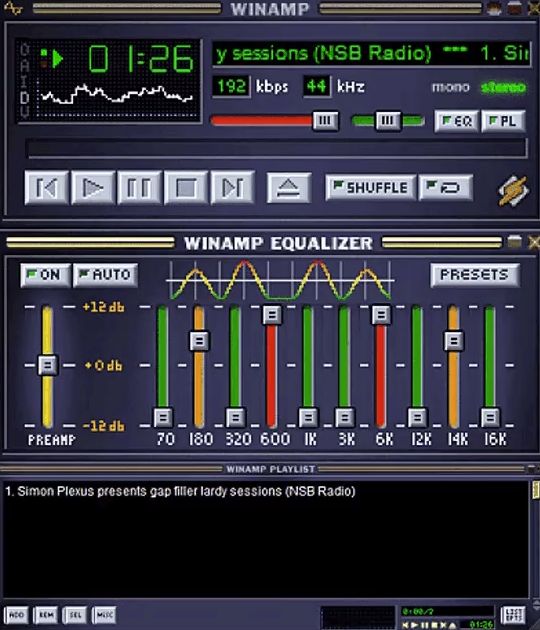Click the playlist mini eject button
The width and height of the screenshot is (540, 630).
click(x=452, y=625)
